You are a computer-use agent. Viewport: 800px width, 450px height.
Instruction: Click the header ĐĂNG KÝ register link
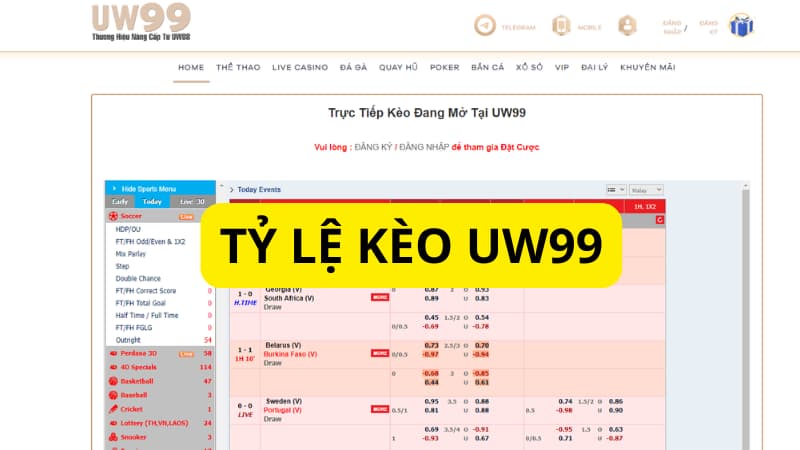click(x=709, y=27)
